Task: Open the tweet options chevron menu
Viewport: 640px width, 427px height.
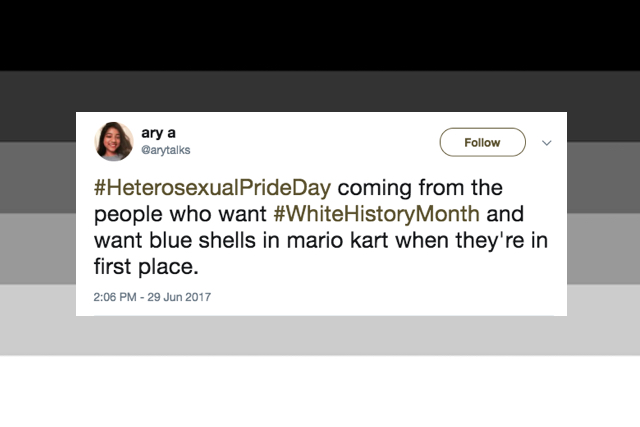Action: pos(546,143)
